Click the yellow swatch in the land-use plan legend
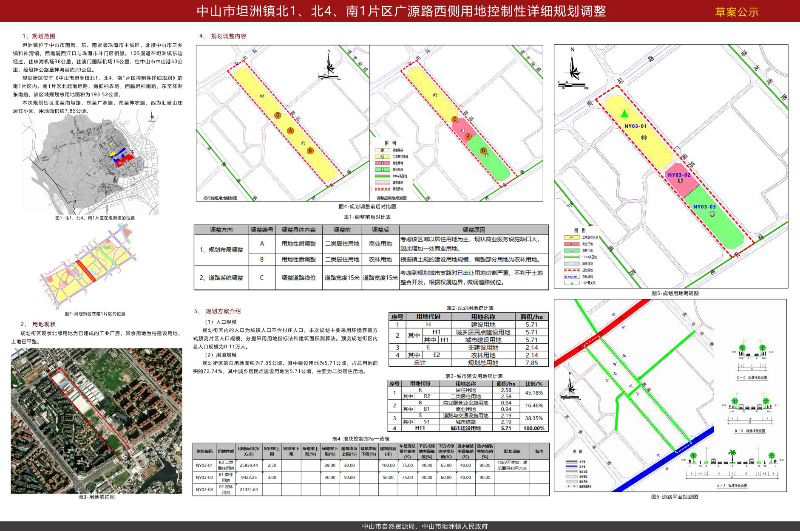The image size is (800, 531). 571,237
